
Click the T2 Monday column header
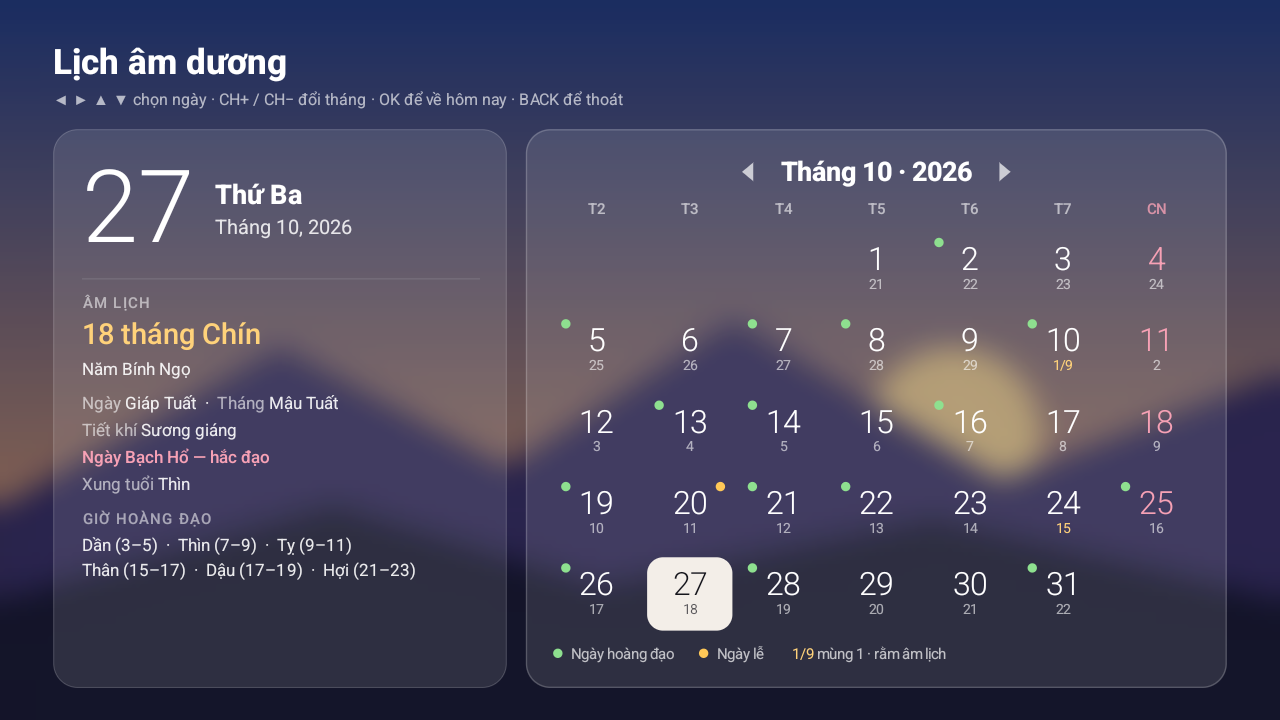click(x=596, y=209)
